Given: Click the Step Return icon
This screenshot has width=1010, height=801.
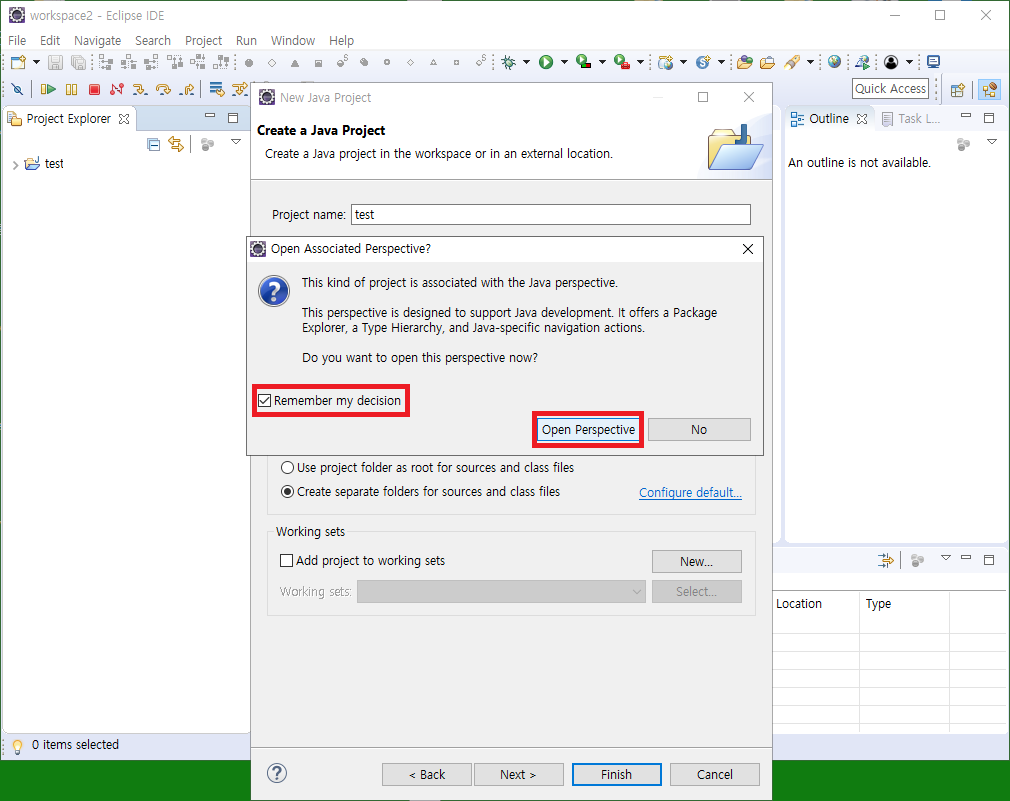Looking at the screenshot, I should [x=187, y=89].
